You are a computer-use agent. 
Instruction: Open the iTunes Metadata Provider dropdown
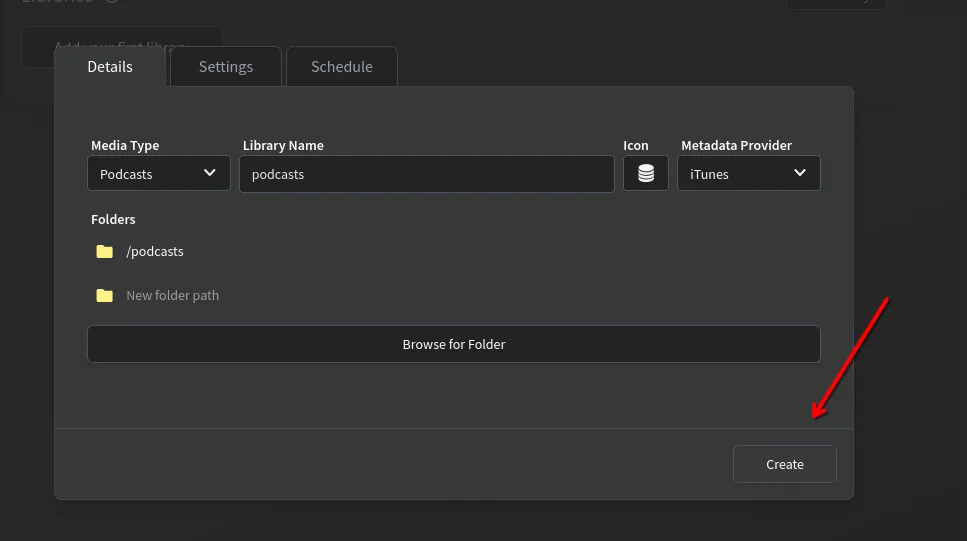point(748,174)
